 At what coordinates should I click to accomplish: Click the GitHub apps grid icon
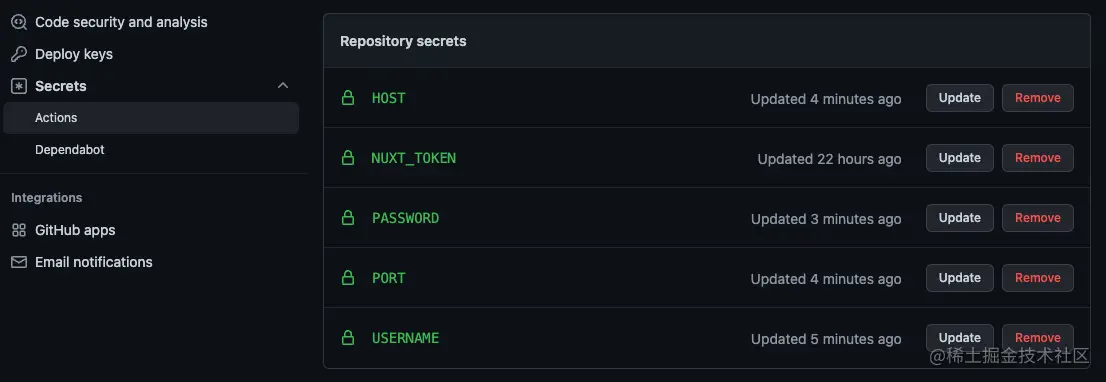[19, 230]
